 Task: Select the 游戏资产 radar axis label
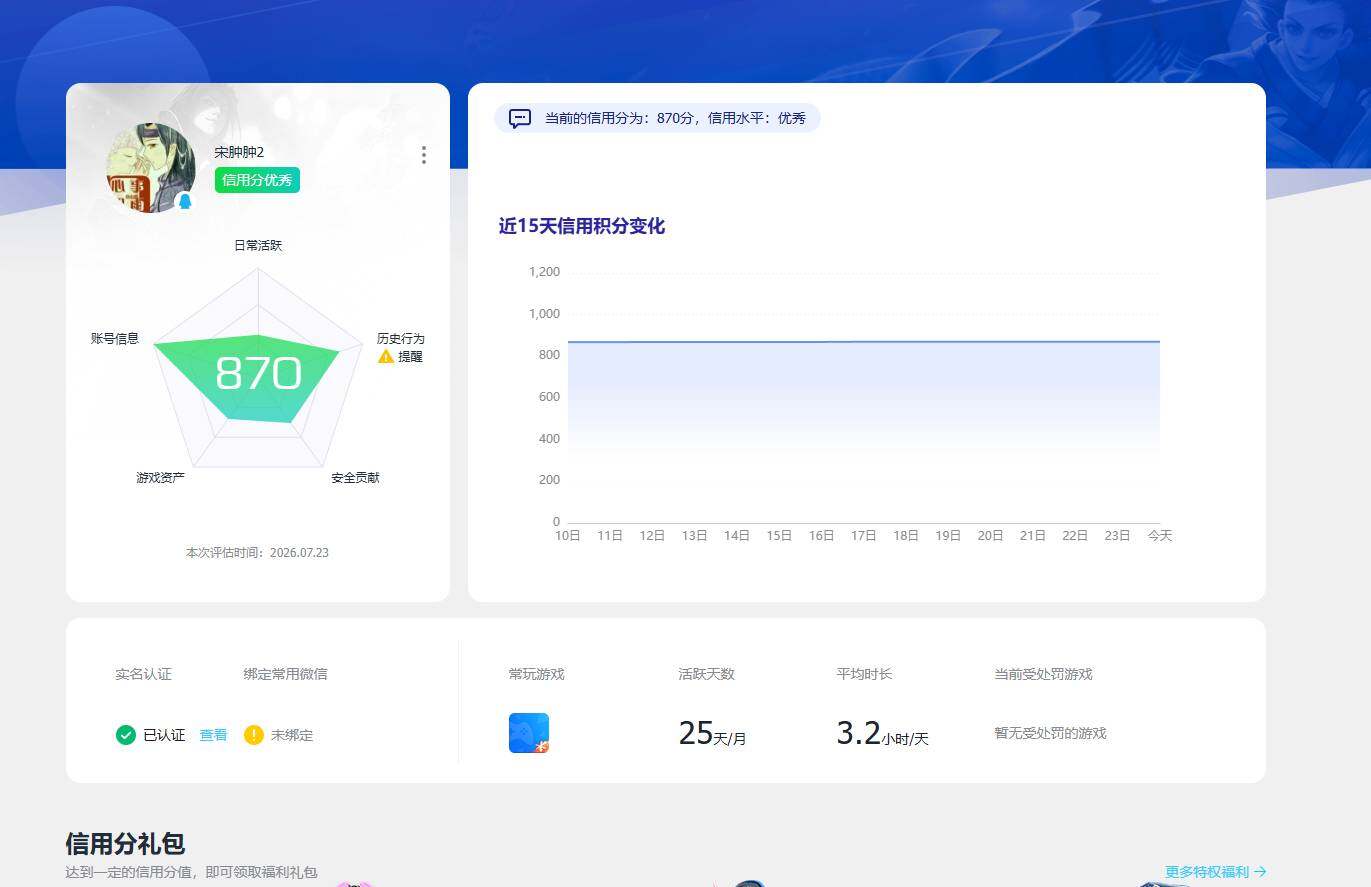(x=161, y=478)
